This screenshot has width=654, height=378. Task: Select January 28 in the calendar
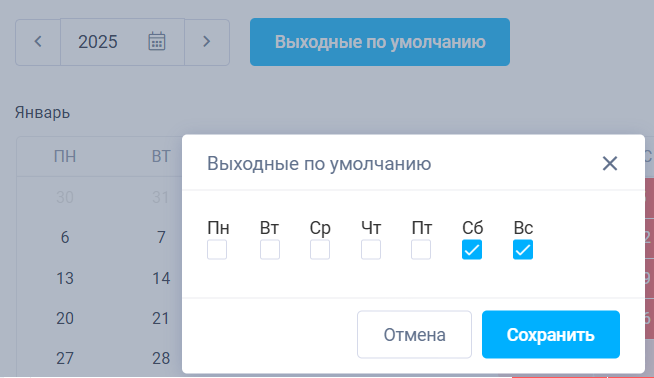pyautogui.click(x=161, y=358)
